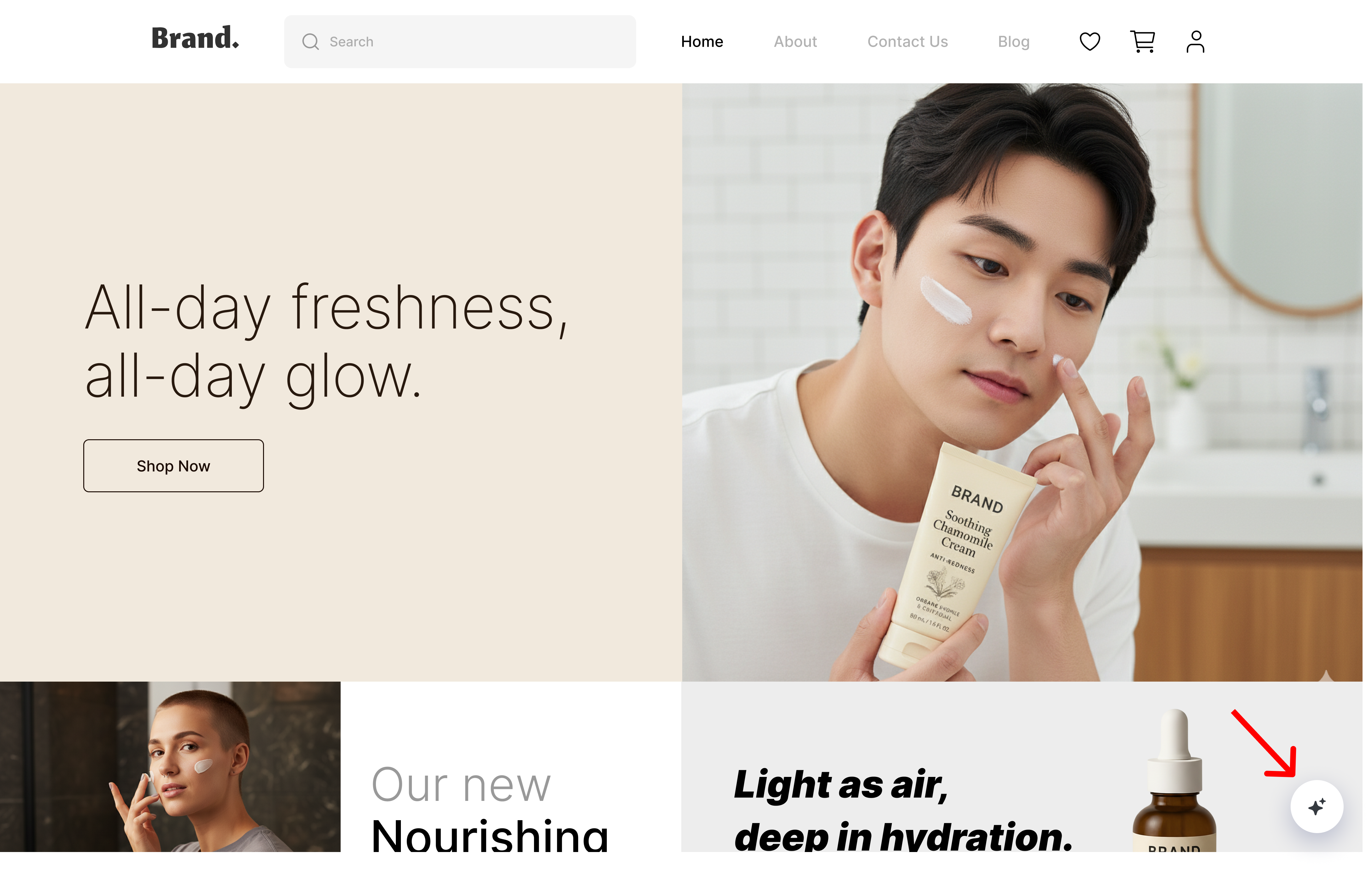Viewport: 1372px width, 870px height.
Task: Open the shopping cart
Action: [x=1142, y=42]
